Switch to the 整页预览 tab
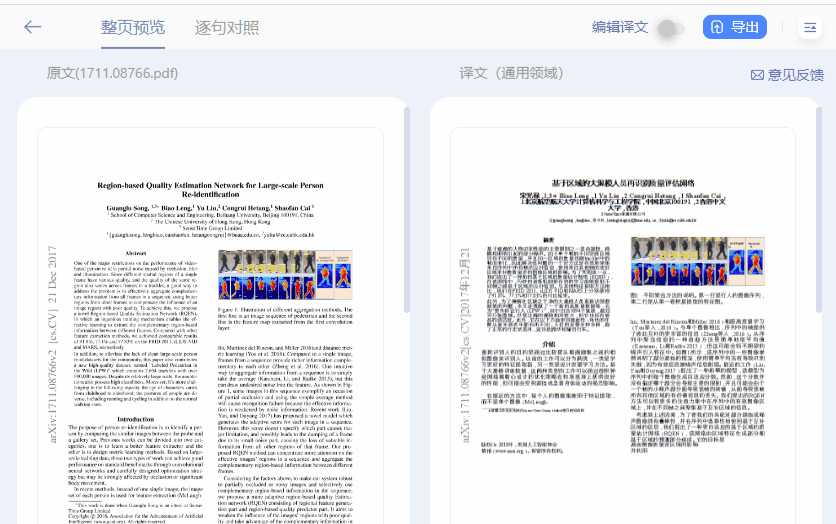This screenshot has width=836, height=524. tap(133, 27)
